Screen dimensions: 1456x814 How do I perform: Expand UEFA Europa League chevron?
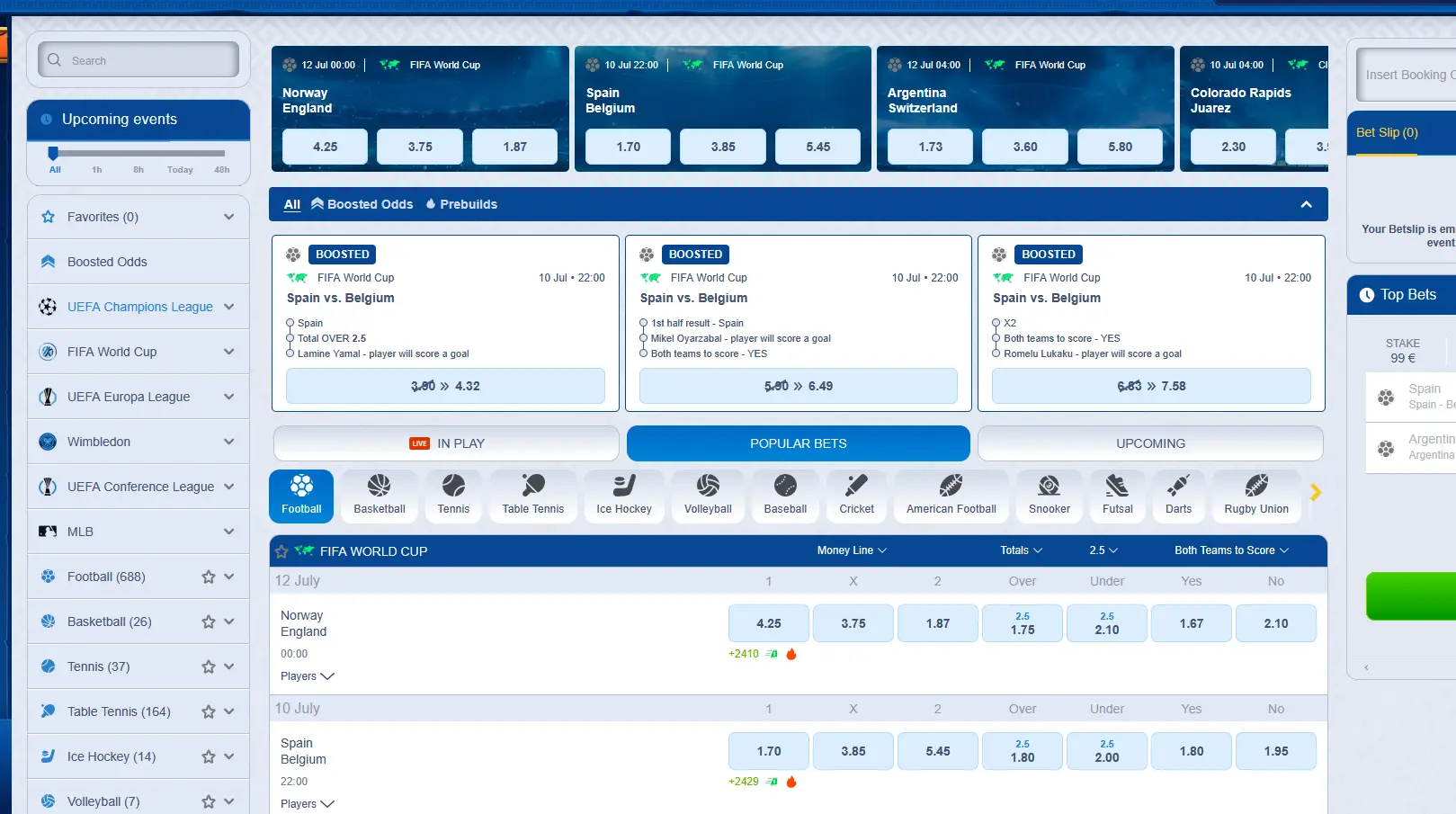coord(229,397)
